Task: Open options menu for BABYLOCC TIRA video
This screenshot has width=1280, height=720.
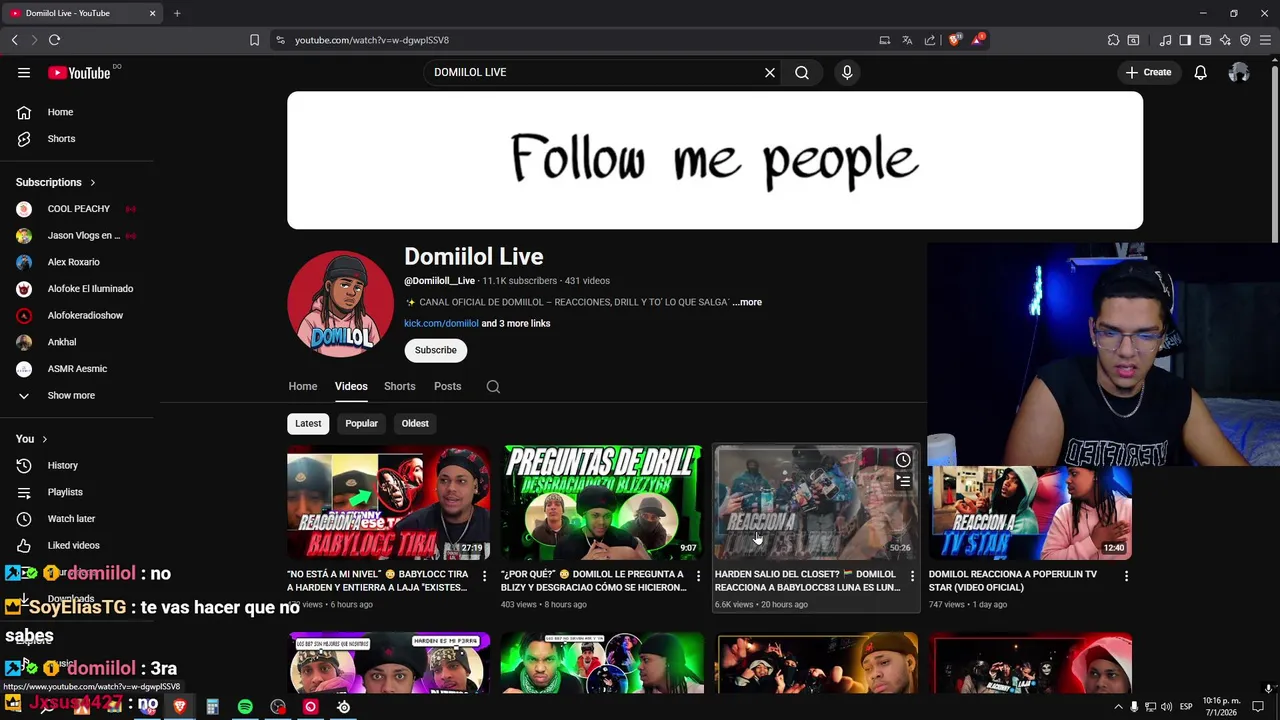Action: [484, 576]
